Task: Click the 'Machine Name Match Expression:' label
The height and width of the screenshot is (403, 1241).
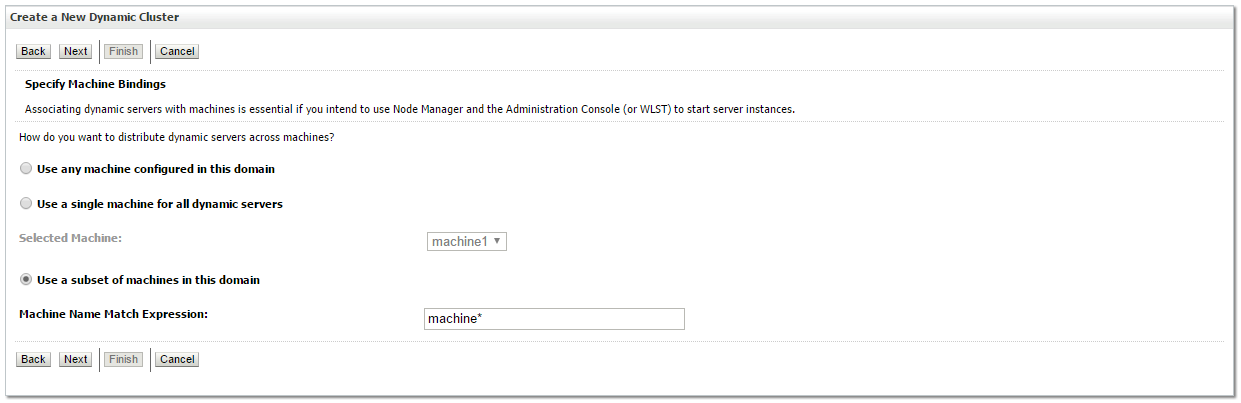Action: pos(113,314)
